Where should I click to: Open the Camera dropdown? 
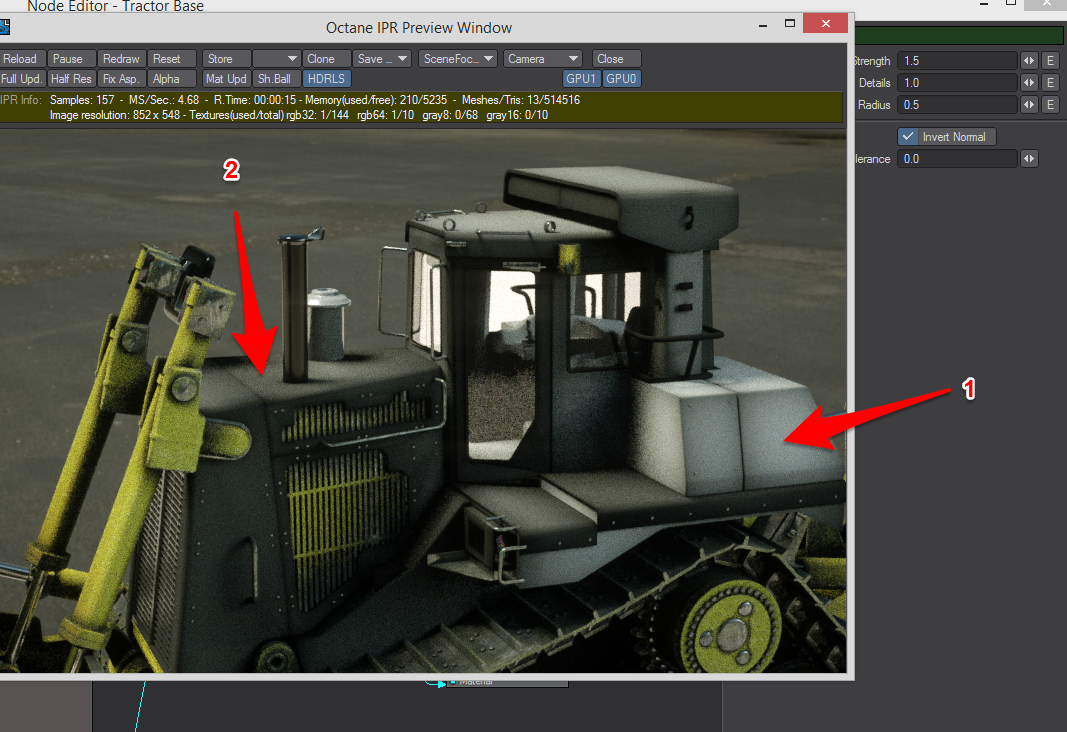[x=542, y=59]
